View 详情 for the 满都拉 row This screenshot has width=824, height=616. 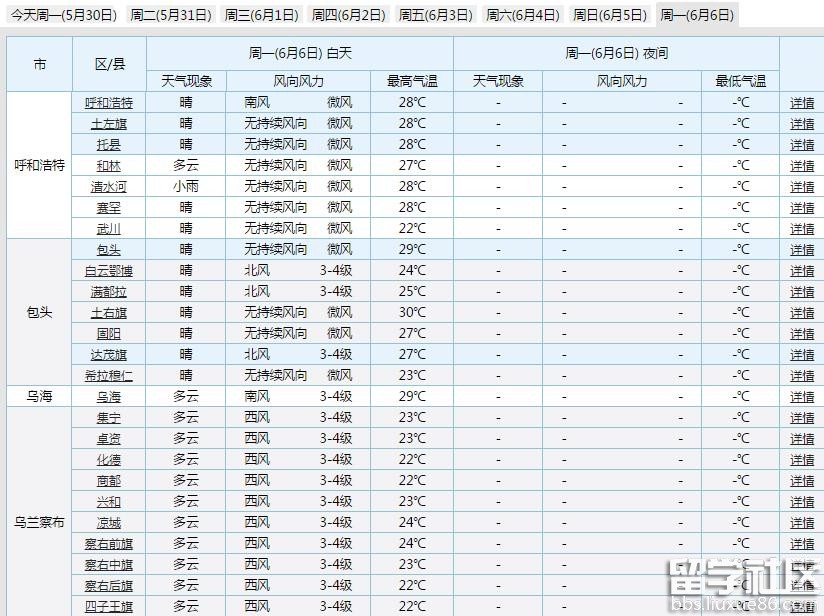(802, 292)
